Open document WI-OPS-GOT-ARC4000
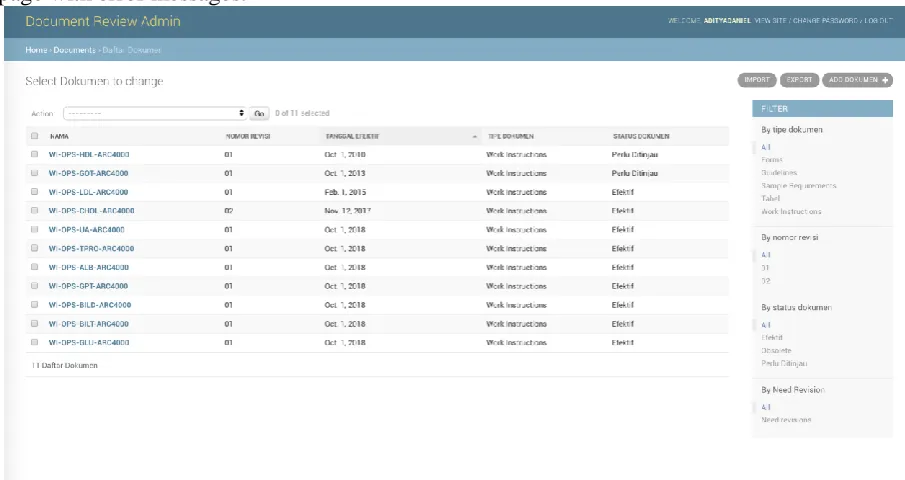905x480 pixels. [x=88, y=173]
